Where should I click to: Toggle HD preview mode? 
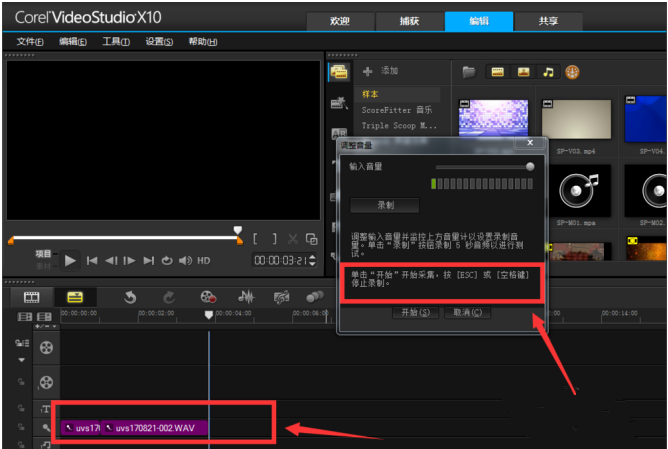[x=204, y=260]
